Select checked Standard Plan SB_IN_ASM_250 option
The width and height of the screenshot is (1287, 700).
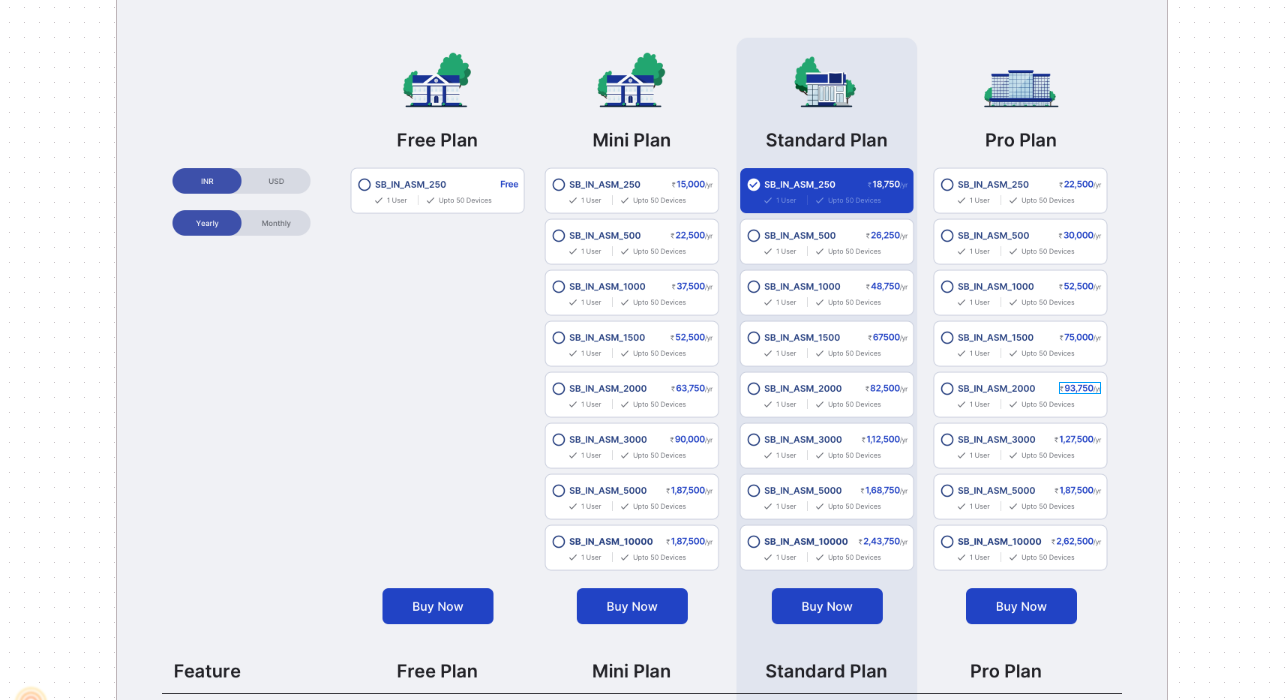754,185
